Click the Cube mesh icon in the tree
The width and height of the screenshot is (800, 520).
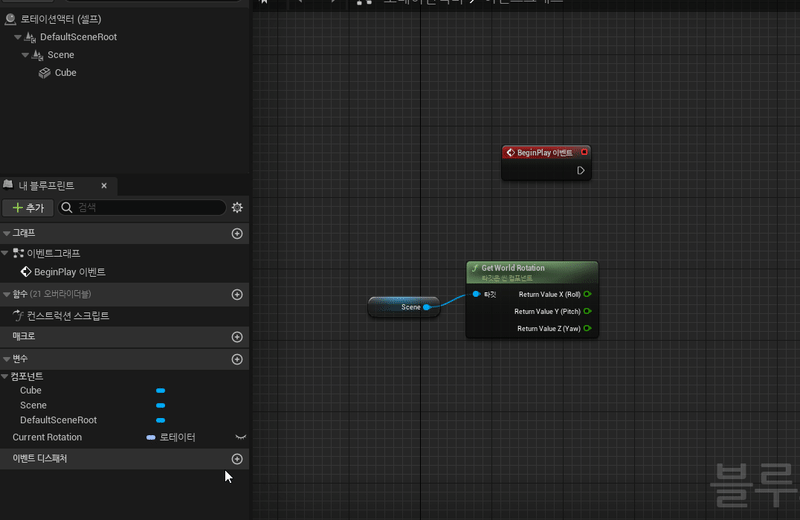point(44,73)
